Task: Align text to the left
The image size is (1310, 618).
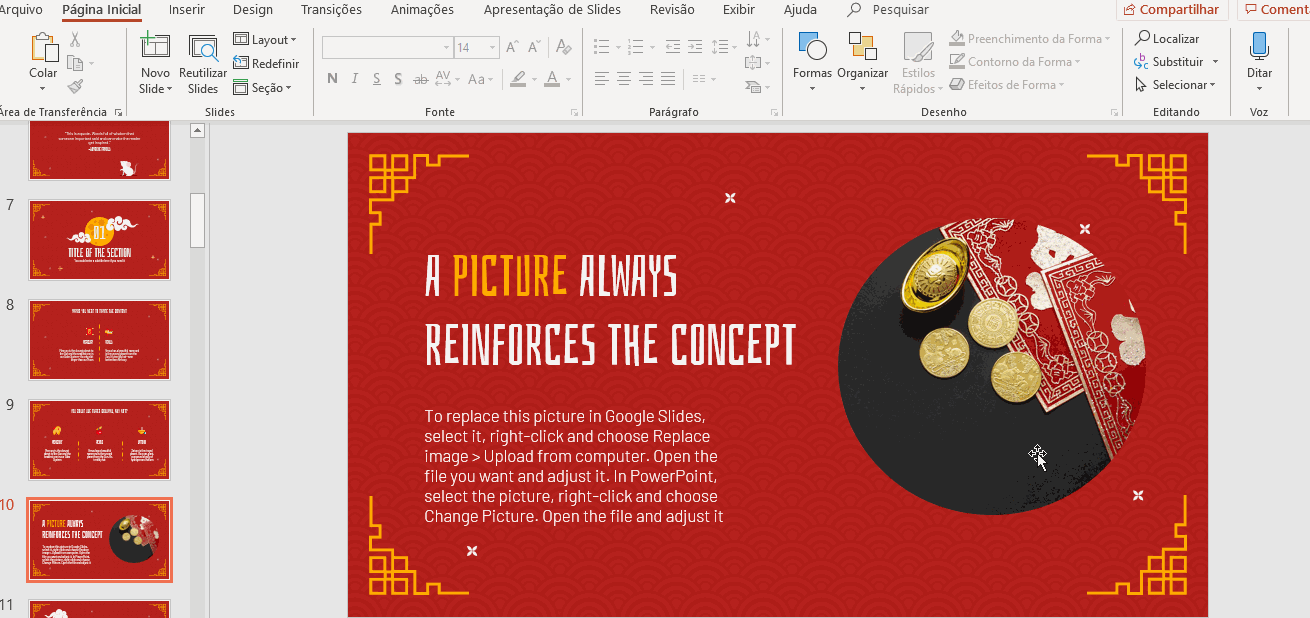Action: tap(601, 79)
